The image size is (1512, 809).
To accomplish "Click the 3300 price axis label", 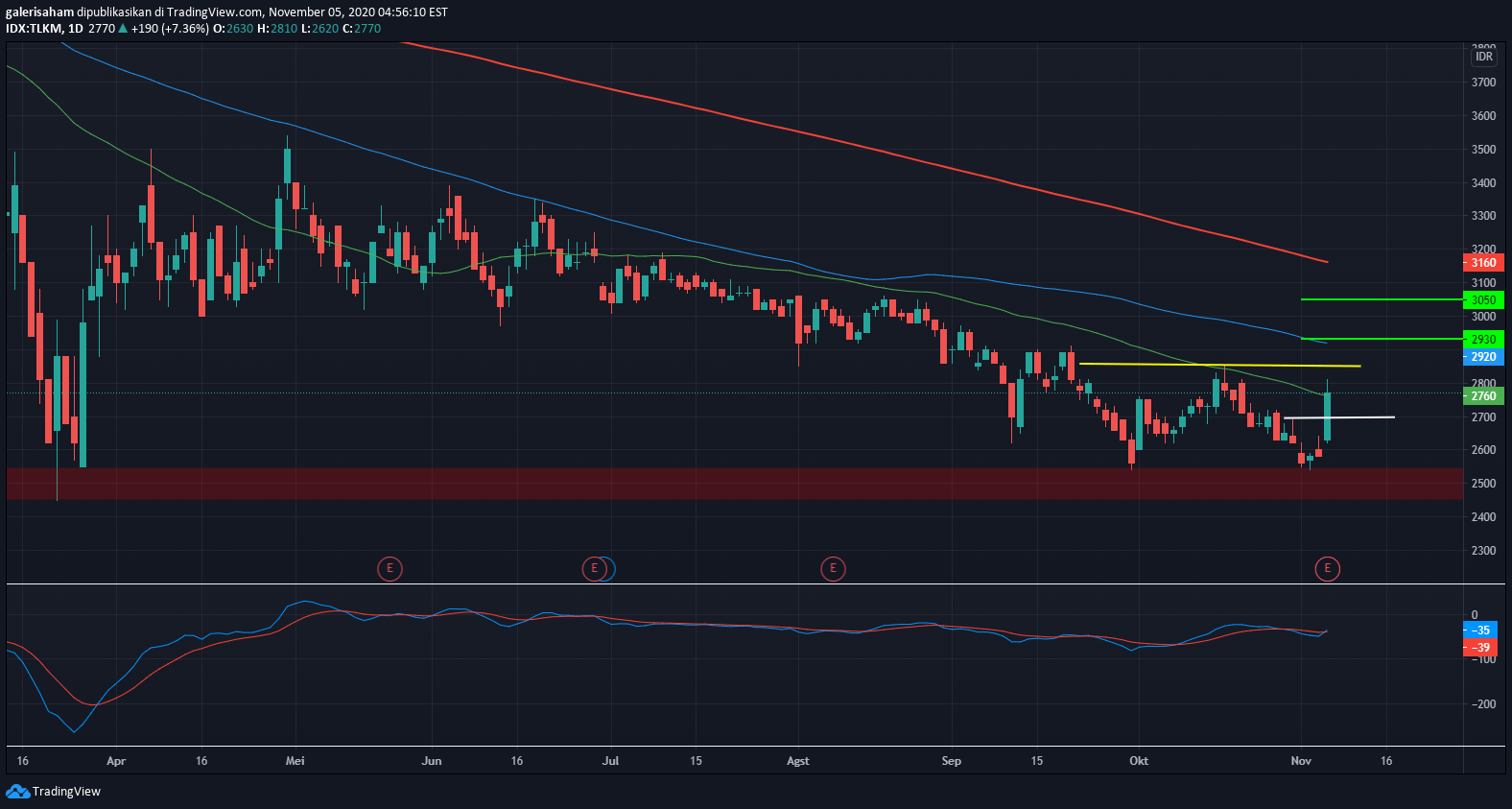I will [1483, 216].
